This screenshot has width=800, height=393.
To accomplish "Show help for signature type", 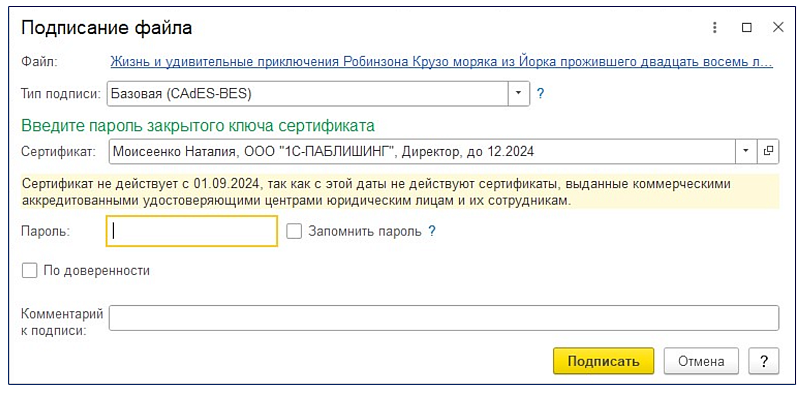I will pyautogui.click(x=541, y=93).
